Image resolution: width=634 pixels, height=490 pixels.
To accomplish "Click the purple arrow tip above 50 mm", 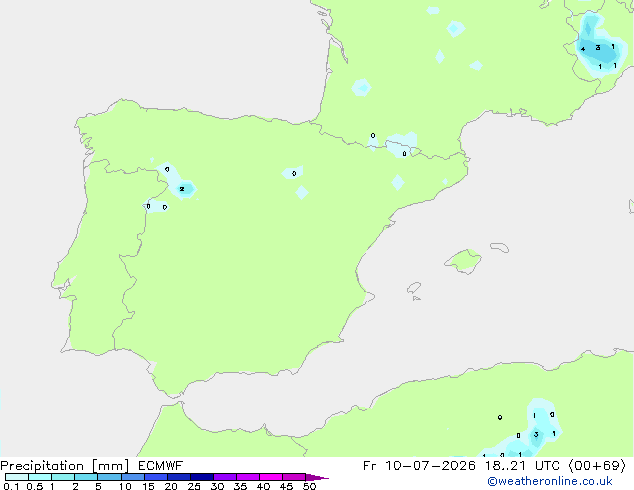I will pyautogui.click(x=317, y=477).
